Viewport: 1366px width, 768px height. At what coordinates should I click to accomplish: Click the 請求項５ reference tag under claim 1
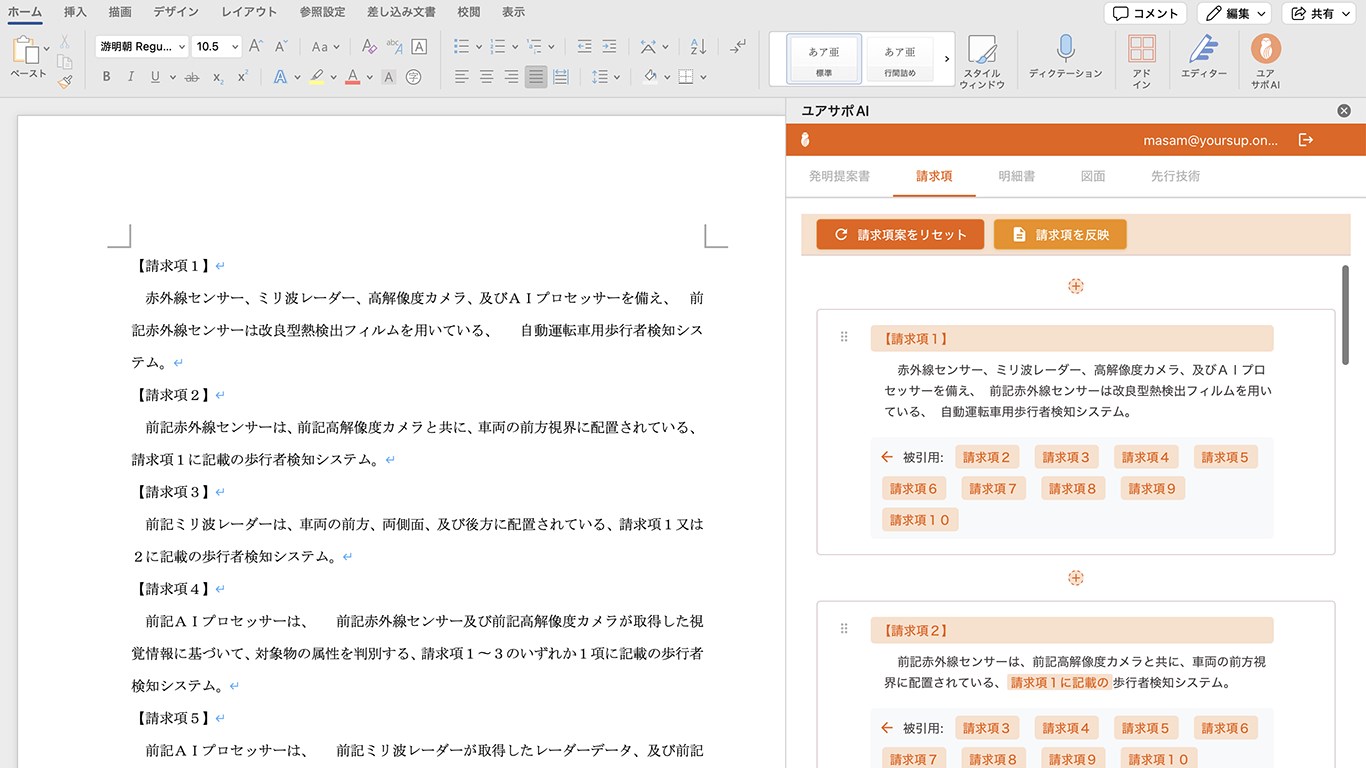point(1225,457)
